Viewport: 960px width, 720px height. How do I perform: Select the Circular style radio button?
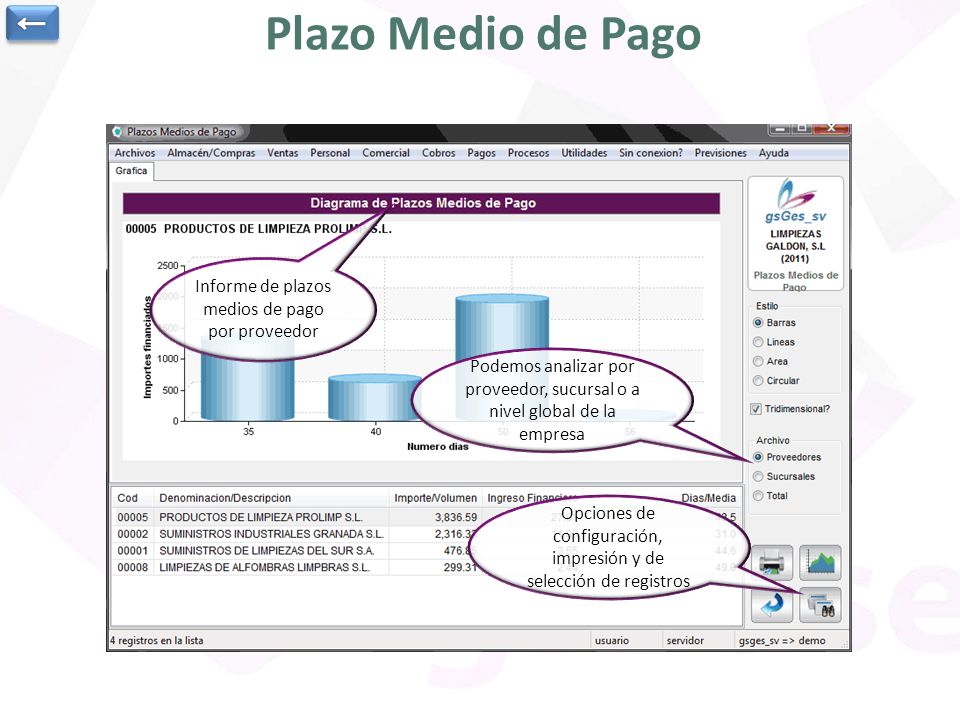coord(758,381)
